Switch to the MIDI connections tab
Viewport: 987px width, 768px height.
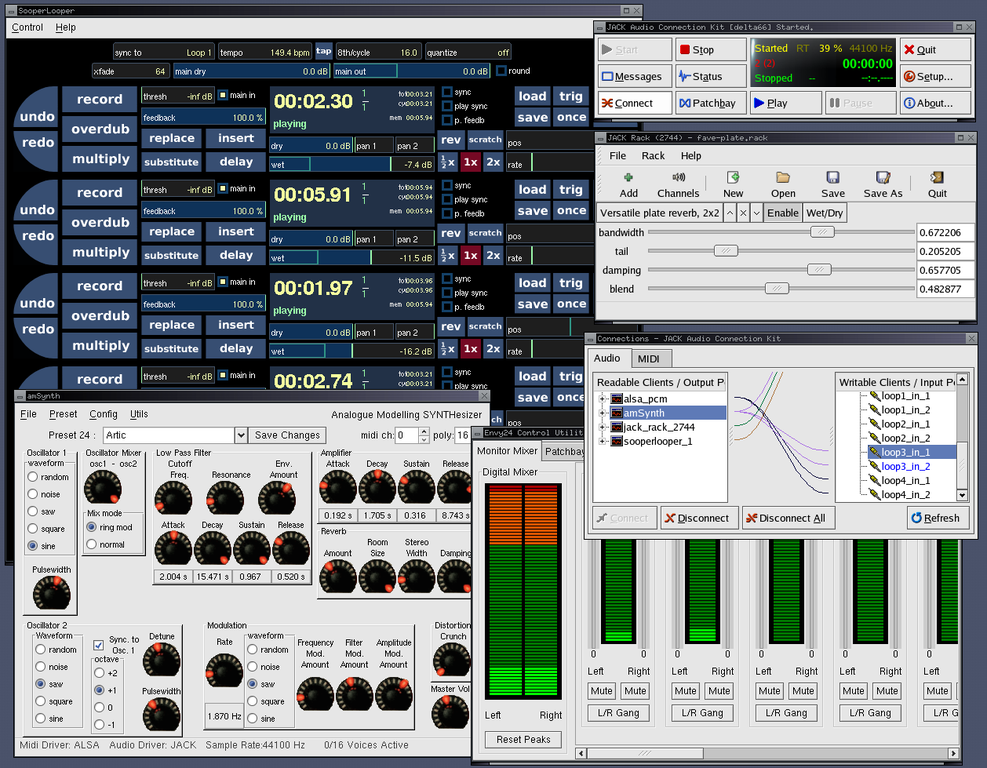(650, 358)
